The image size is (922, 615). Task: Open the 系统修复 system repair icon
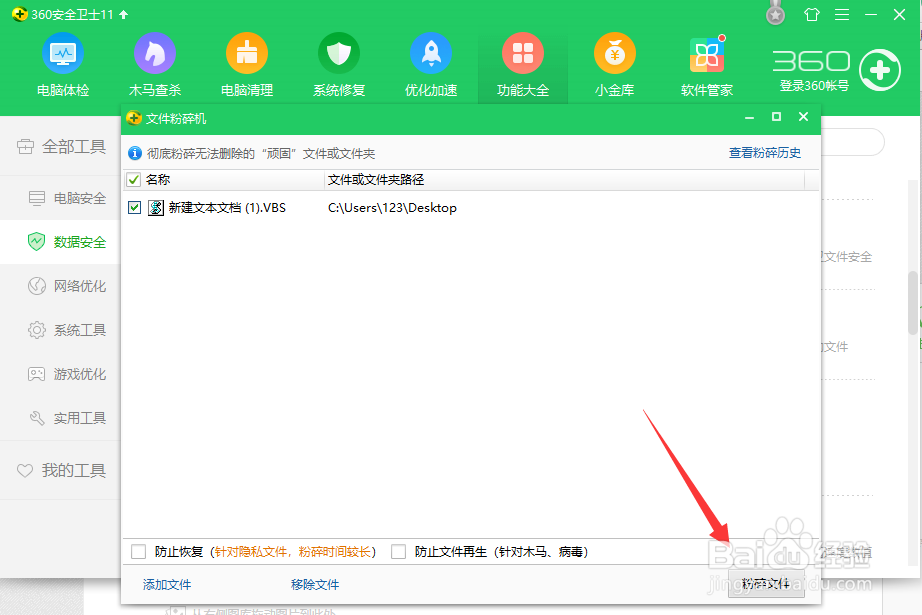[x=338, y=62]
